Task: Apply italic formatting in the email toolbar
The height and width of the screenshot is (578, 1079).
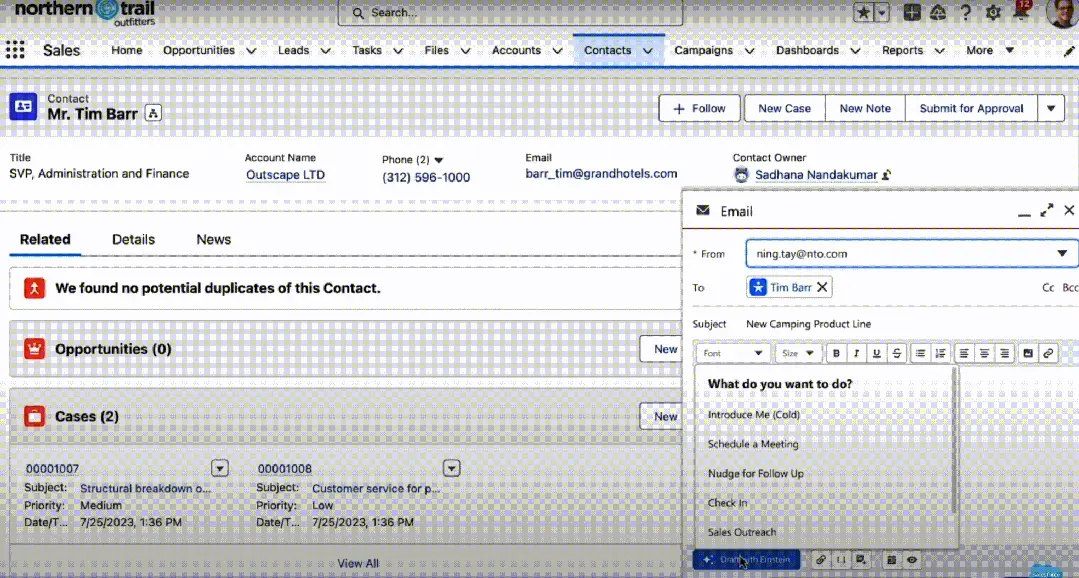Action: point(856,354)
